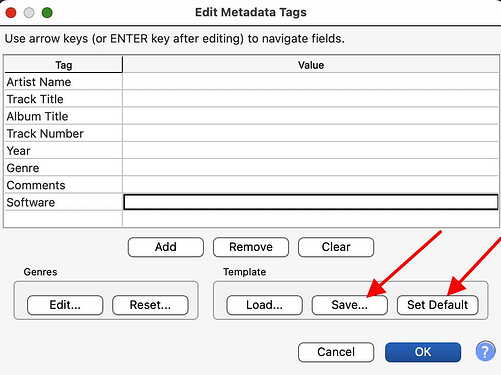This screenshot has height=375, width=501.
Task: Click the Genres Reset... button
Action: tap(150, 305)
